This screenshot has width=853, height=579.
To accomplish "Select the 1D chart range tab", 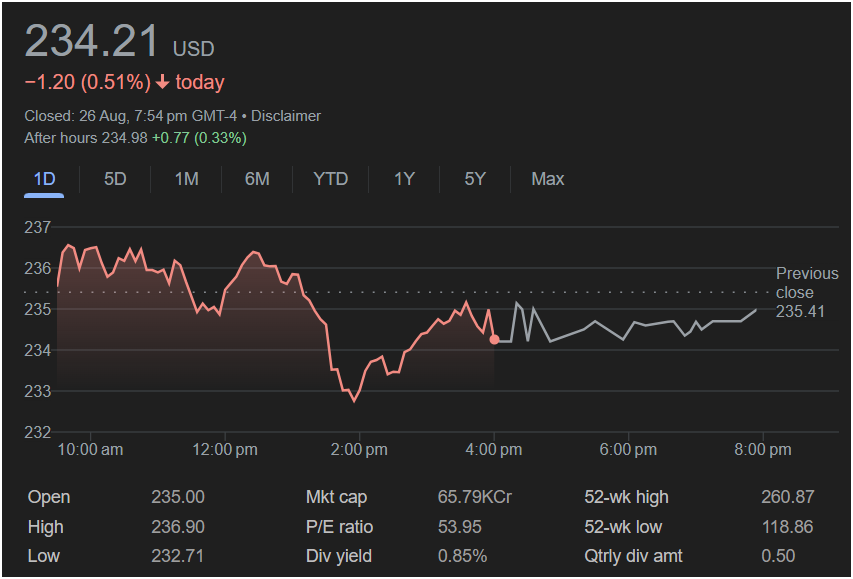I will [x=44, y=179].
